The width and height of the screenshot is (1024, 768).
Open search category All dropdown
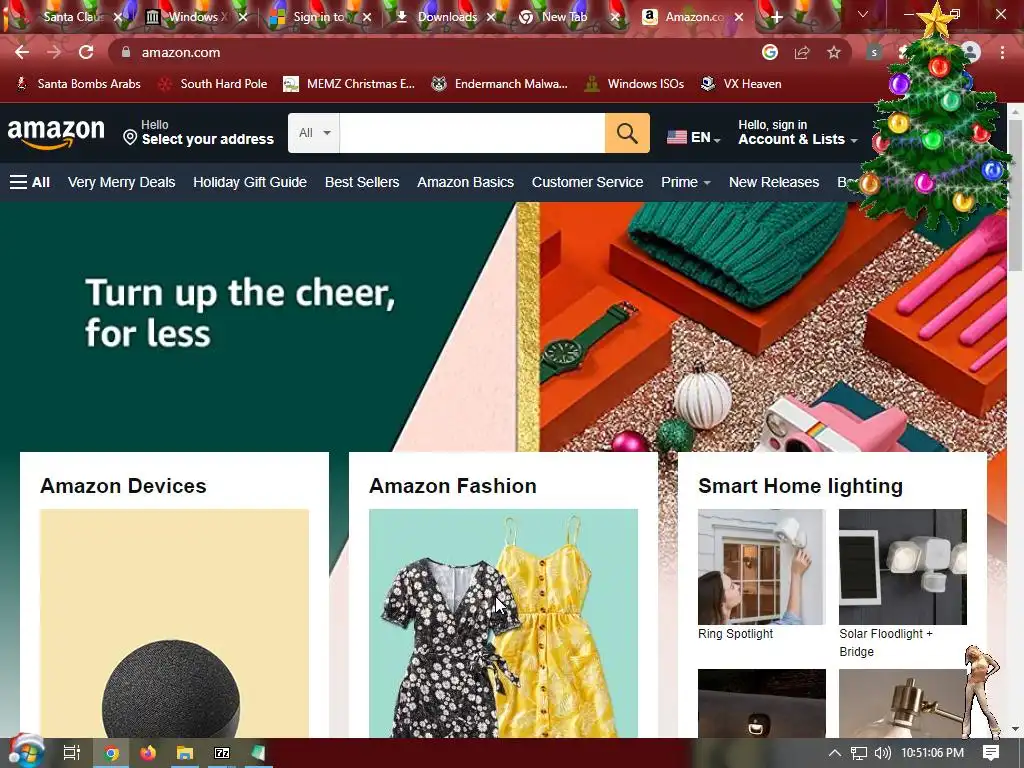[x=314, y=133]
